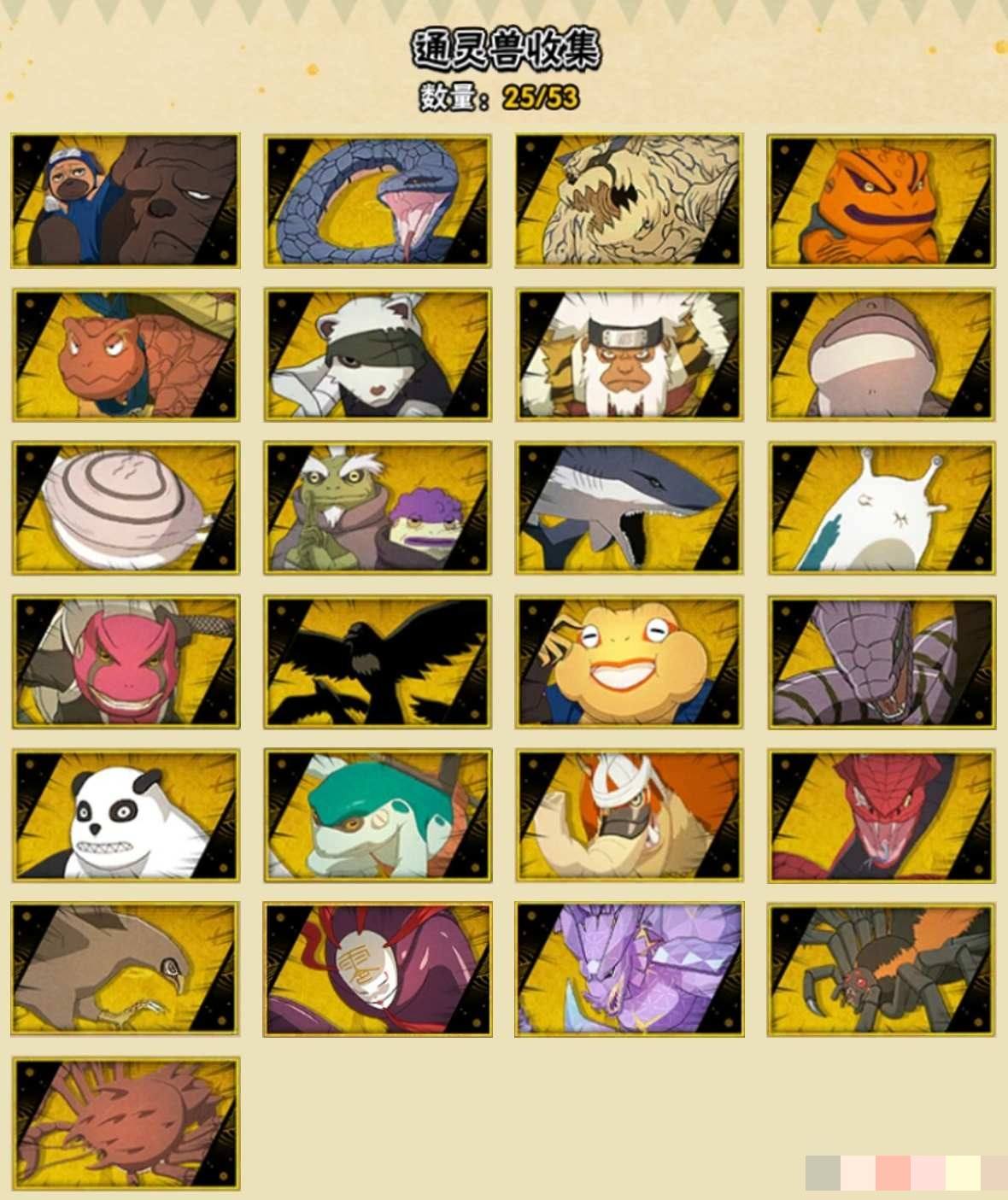Click the 25/53 collection count

coord(541,97)
